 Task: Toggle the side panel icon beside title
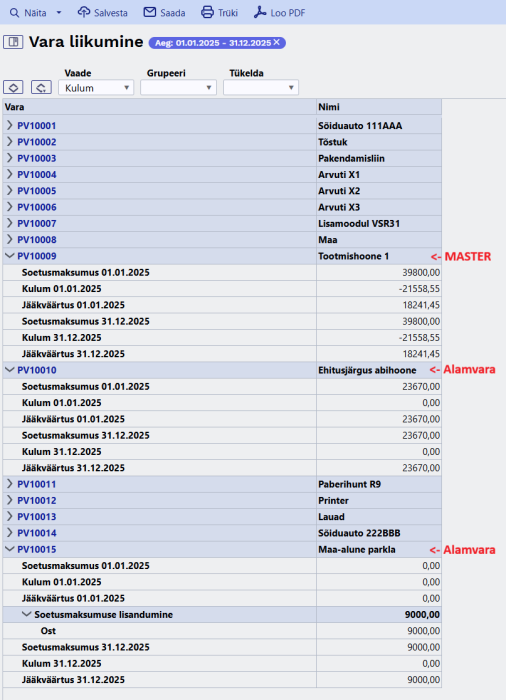13,42
